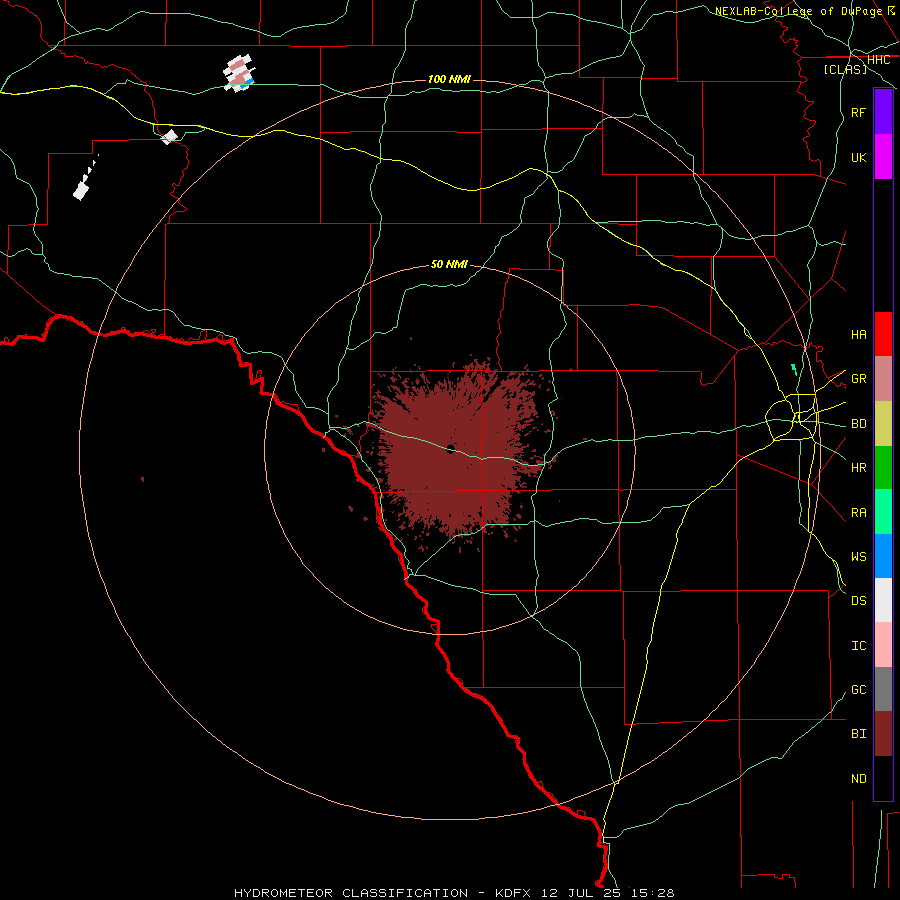
Task: Click the HYDROMETEOR CLASSIFICATION title text
Action: click(351, 893)
